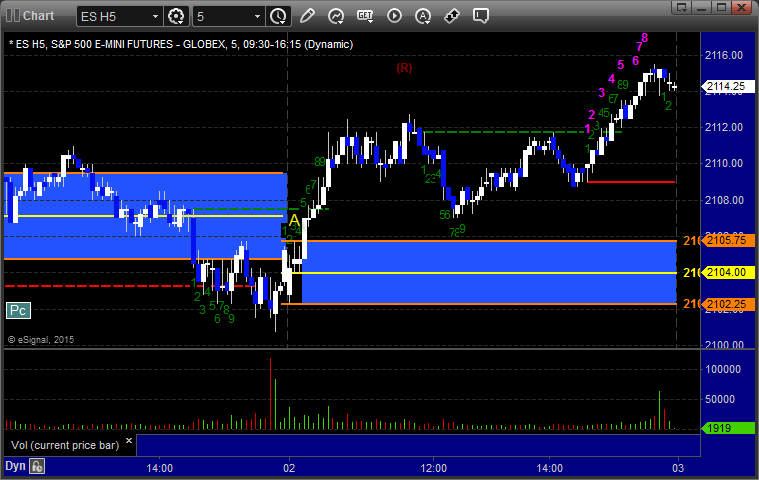Viewport: 759px width, 480px height.
Task: Click the 50000 volume axis label
Action: [720, 399]
